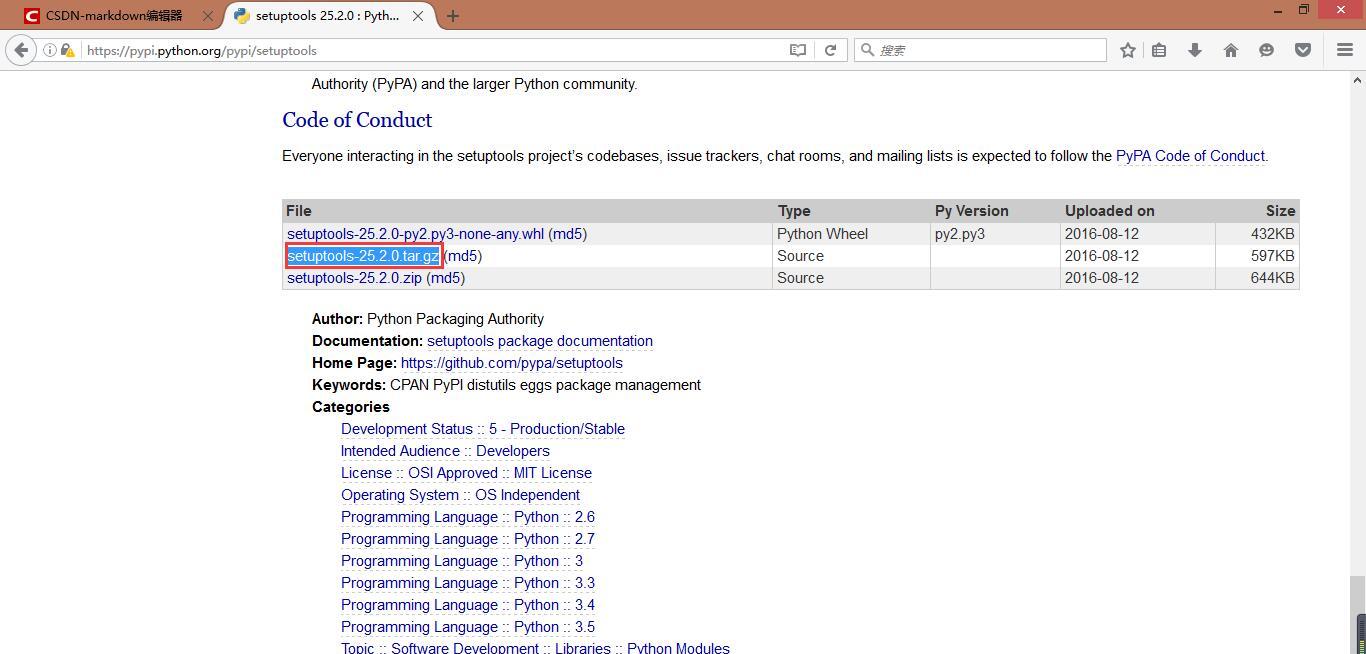Open Software Development topic link
The height and width of the screenshot is (654, 1366).
[465, 648]
